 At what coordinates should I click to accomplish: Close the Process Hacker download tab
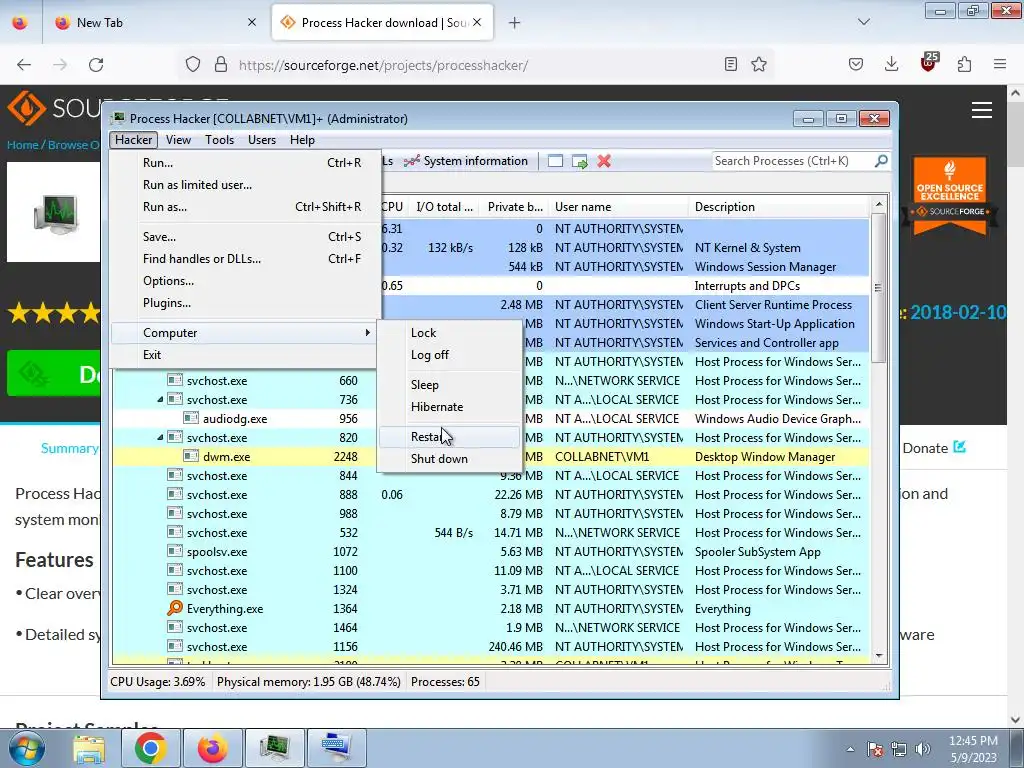click(x=477, y=22)
